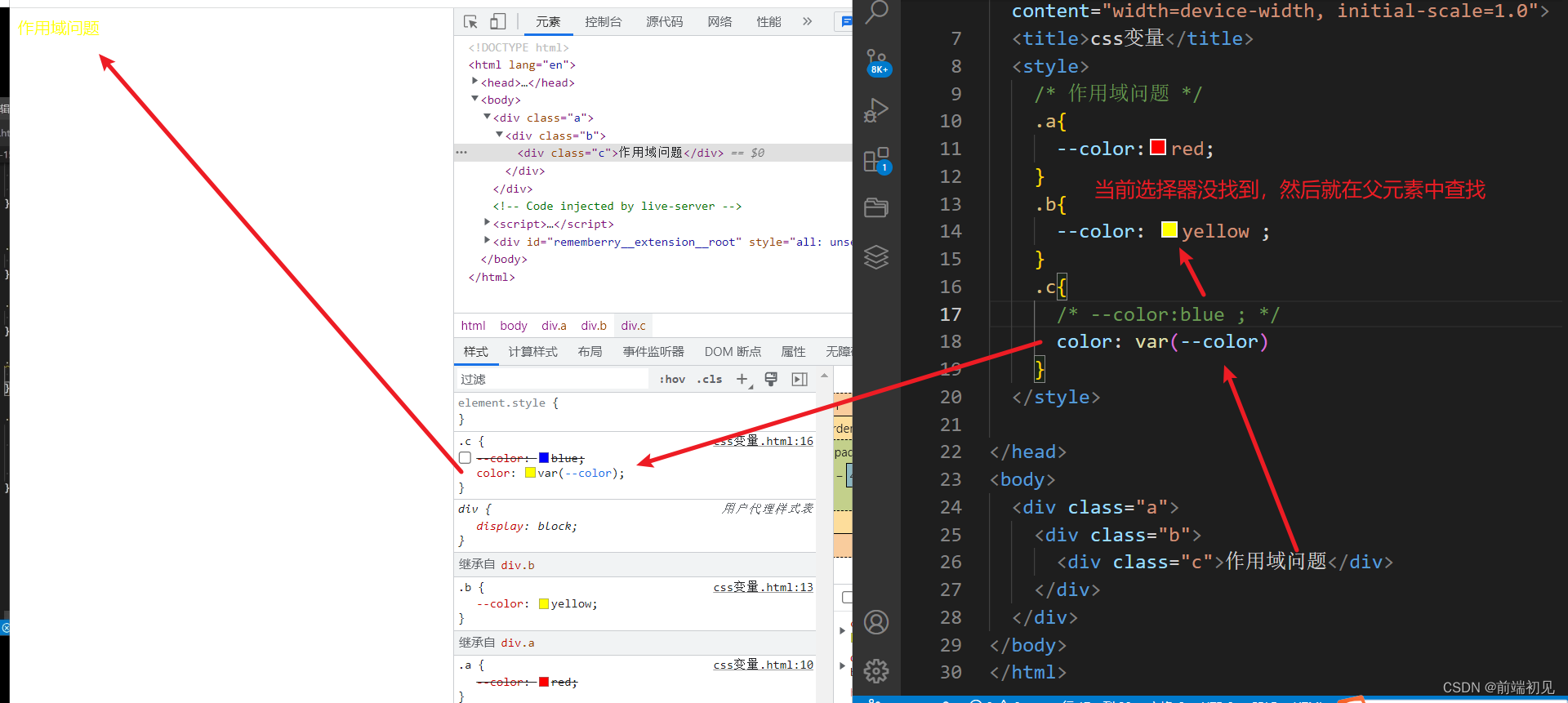
Task: Open the Accounts icon in VS Code
Action: coord(876,622)
